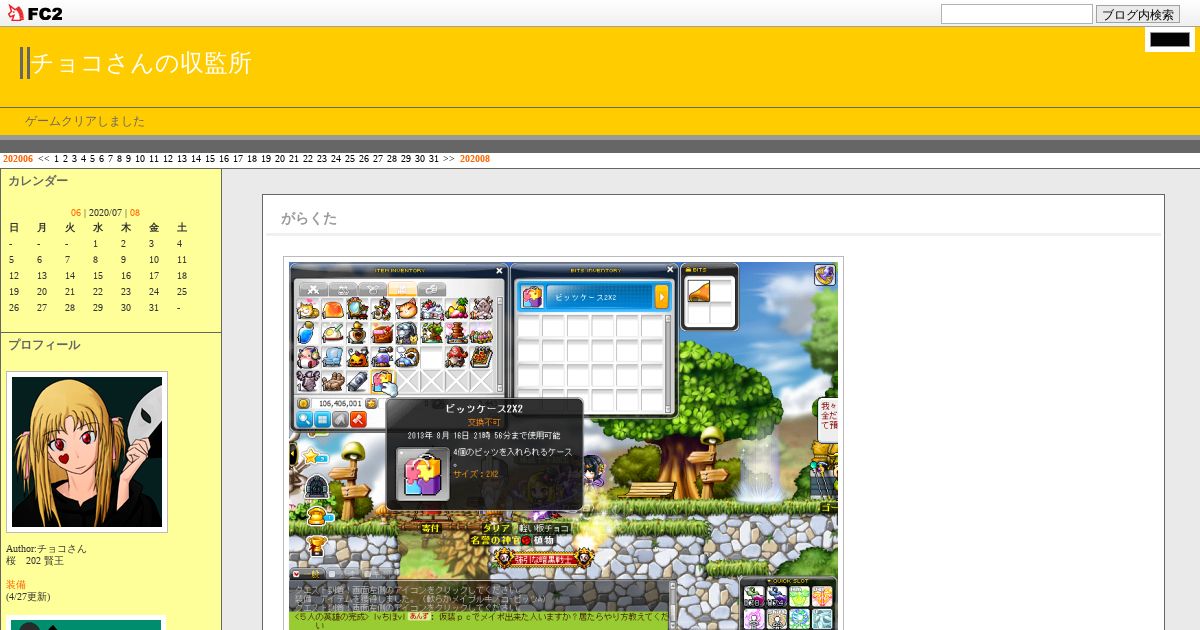The image size is (1200, 630).
Task: Close the Bits Inventory window in game screenshot
Action: coord(670,269)
